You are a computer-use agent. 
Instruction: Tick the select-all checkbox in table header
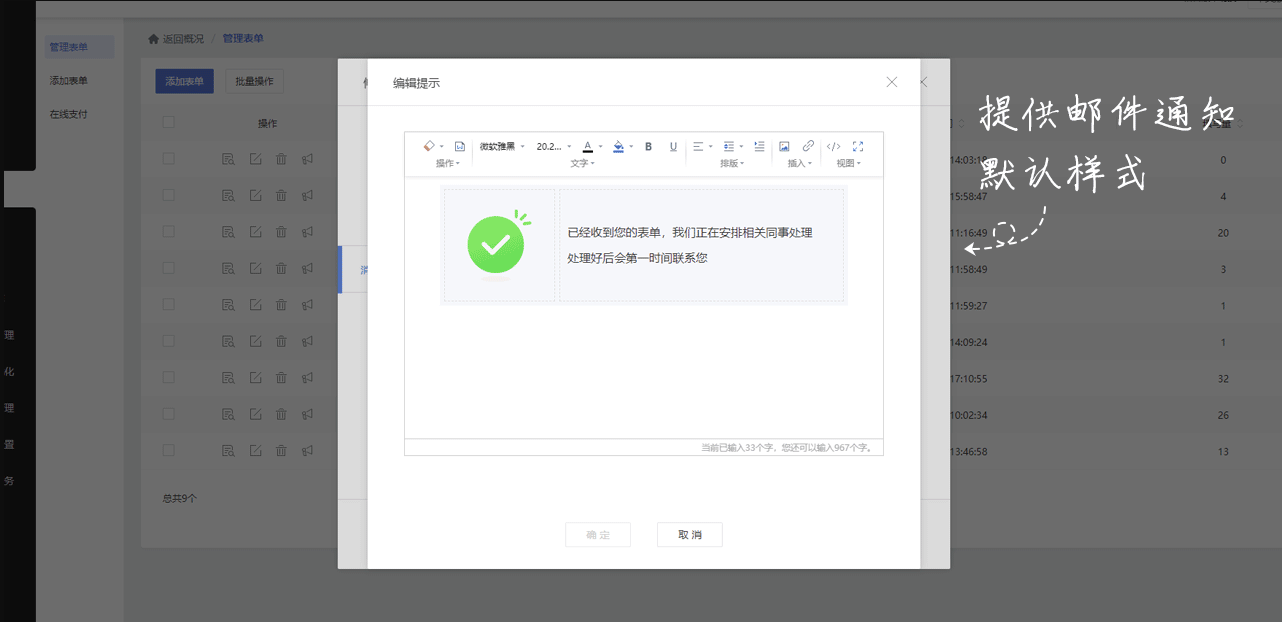168,122
